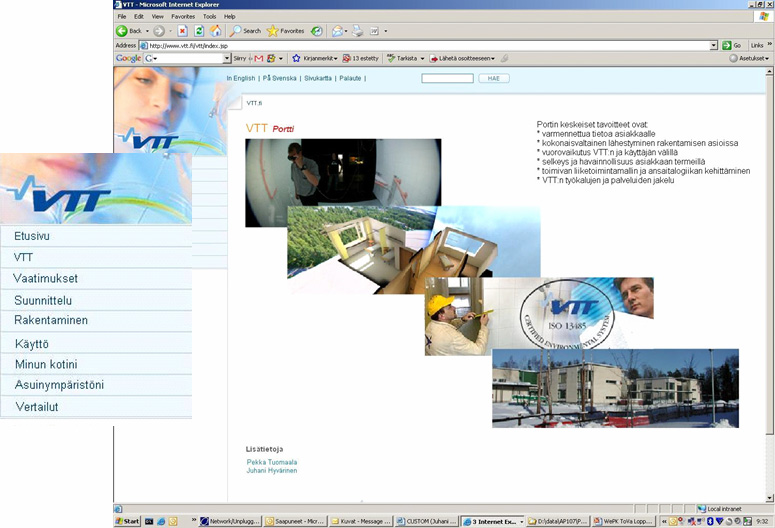Open the address bar dropdown arrow
Viewport: 775px width, 528px height.
[x=714, y=45]
